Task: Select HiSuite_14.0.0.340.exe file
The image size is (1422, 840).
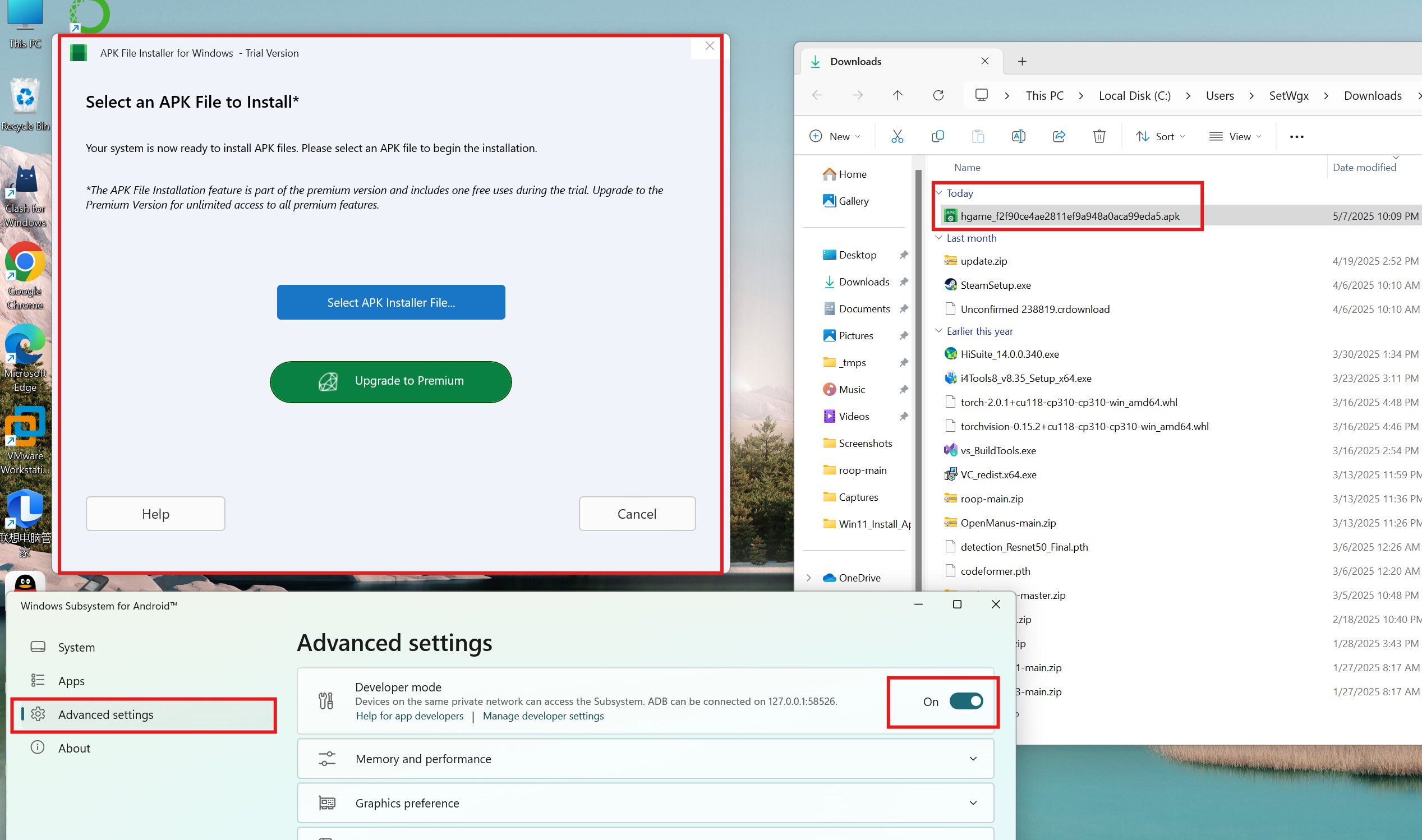Action: (x=1009, y=354)
